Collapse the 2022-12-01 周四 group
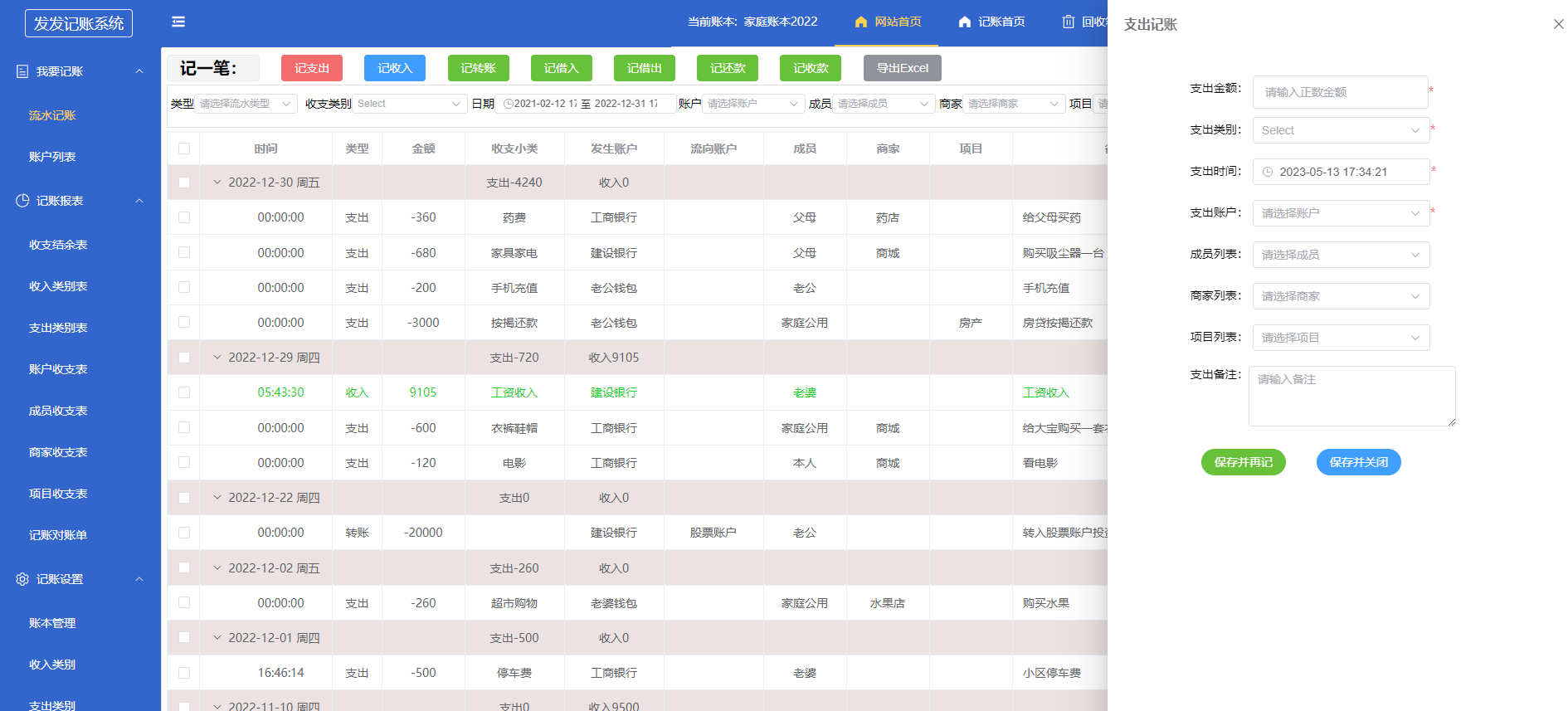The width and height of the screenshot is (1568, 711). (x=217, y=638)
